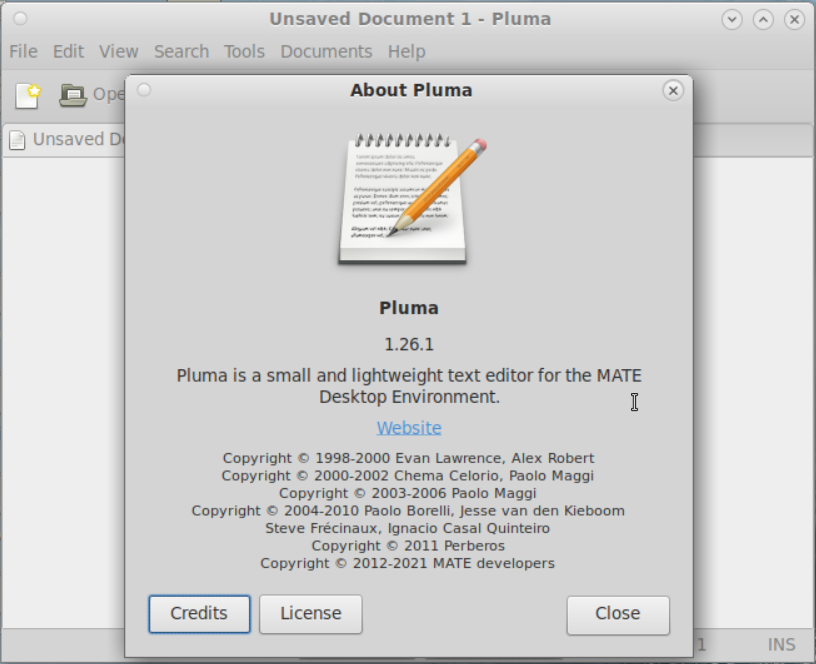Create a new document
This screenshot has width=816, height=664.
click(x=27, y=93)
